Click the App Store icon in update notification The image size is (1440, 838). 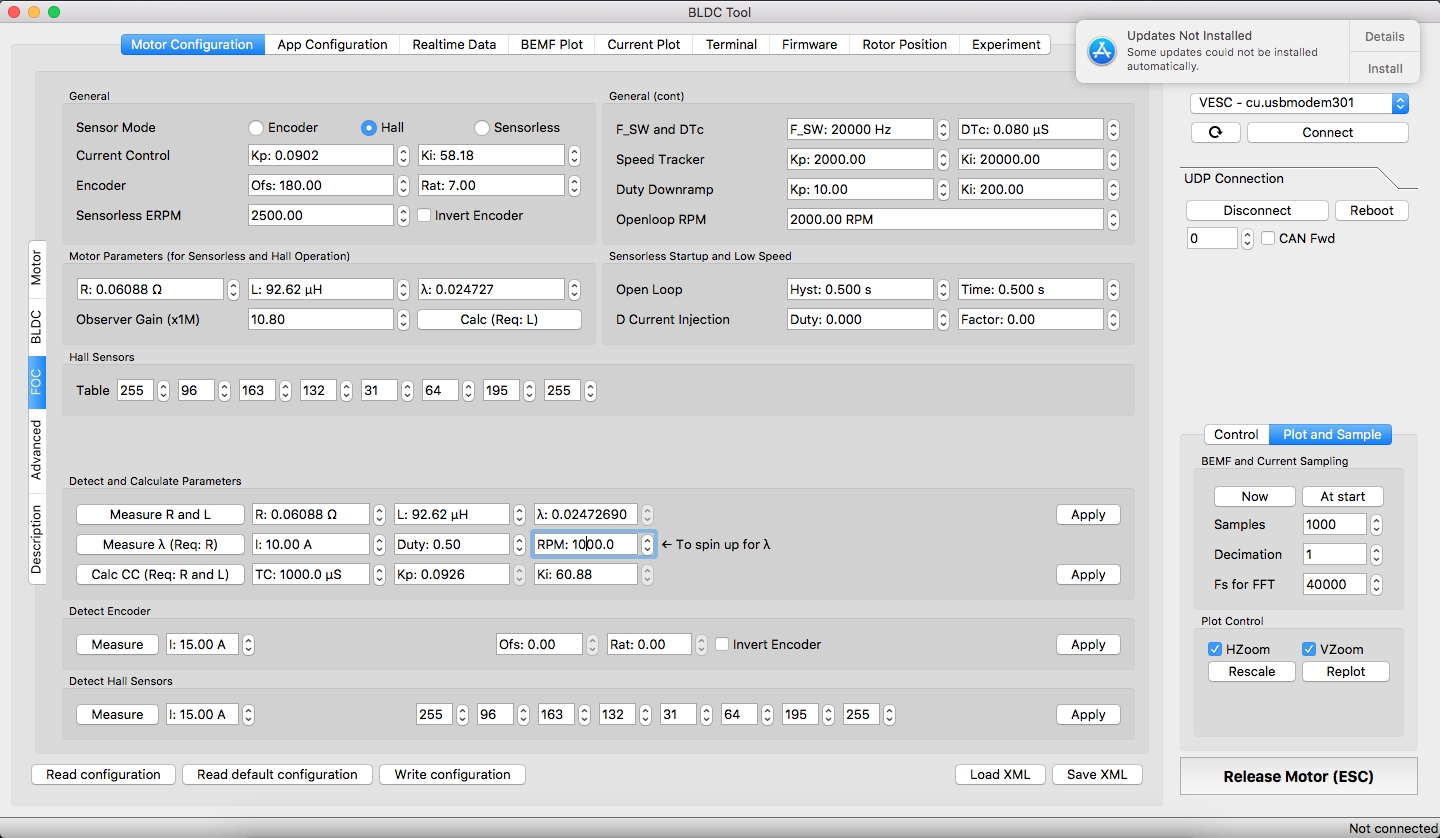(x=1102, y=51)
